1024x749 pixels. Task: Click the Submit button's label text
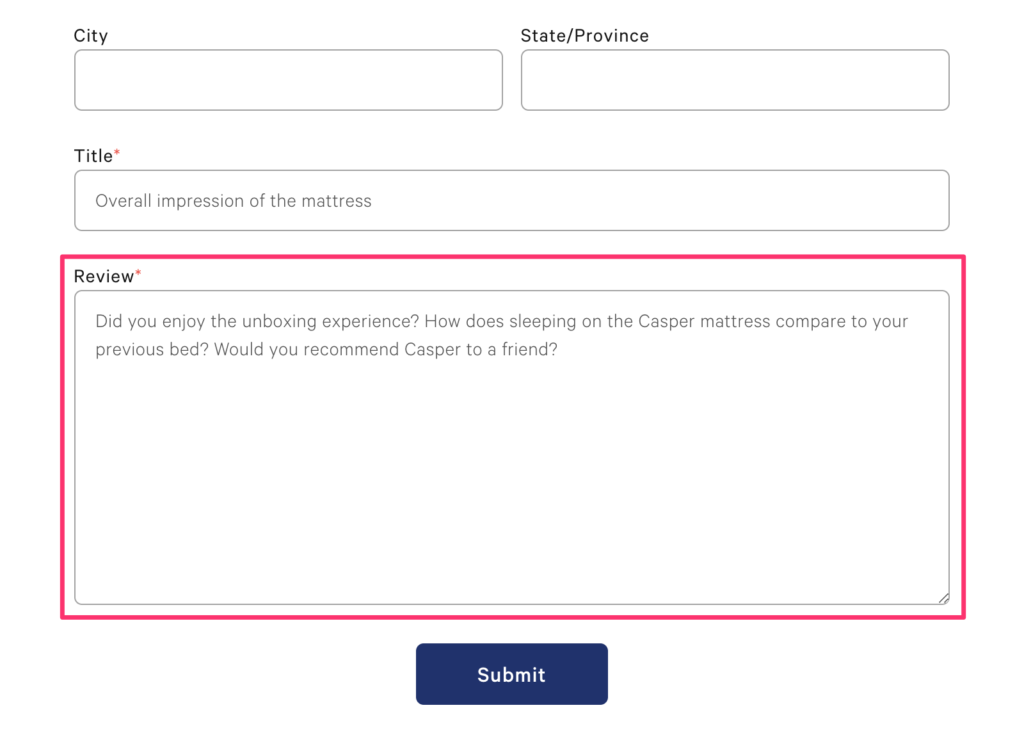click(512, 674)
